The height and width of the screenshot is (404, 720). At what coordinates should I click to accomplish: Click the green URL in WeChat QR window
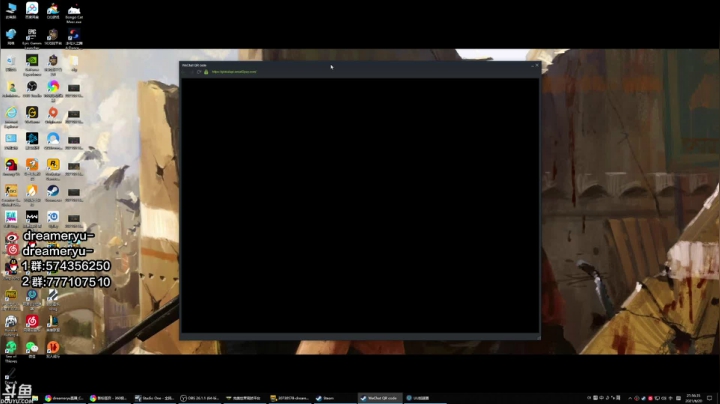[234, 72]
